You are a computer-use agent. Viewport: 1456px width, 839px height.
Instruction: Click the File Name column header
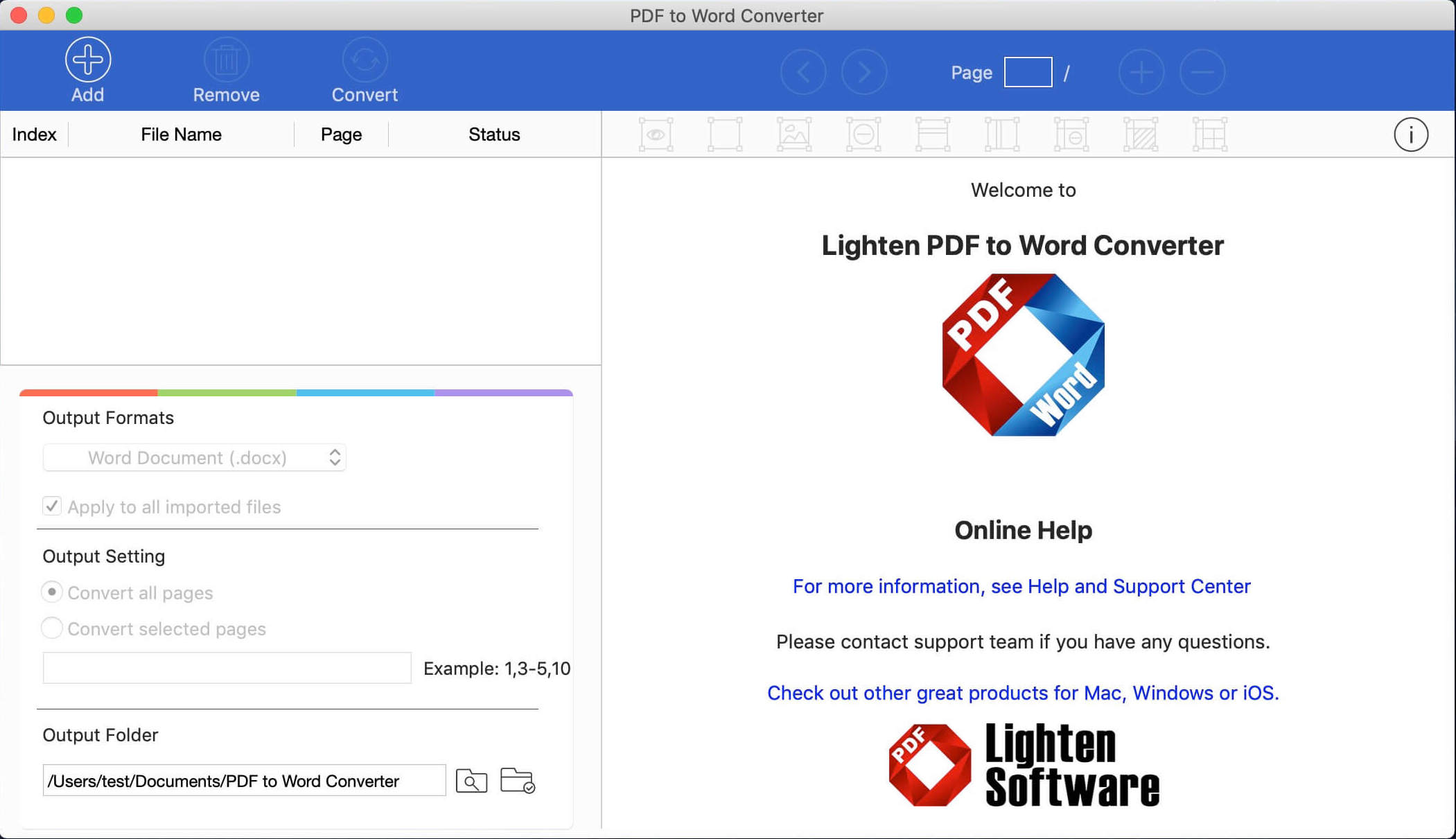pos(181,134)
